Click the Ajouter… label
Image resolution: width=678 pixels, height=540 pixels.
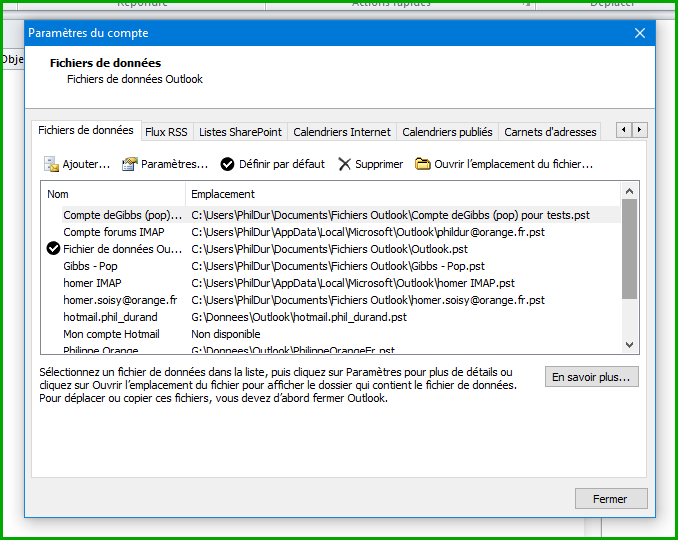point(86,164)
